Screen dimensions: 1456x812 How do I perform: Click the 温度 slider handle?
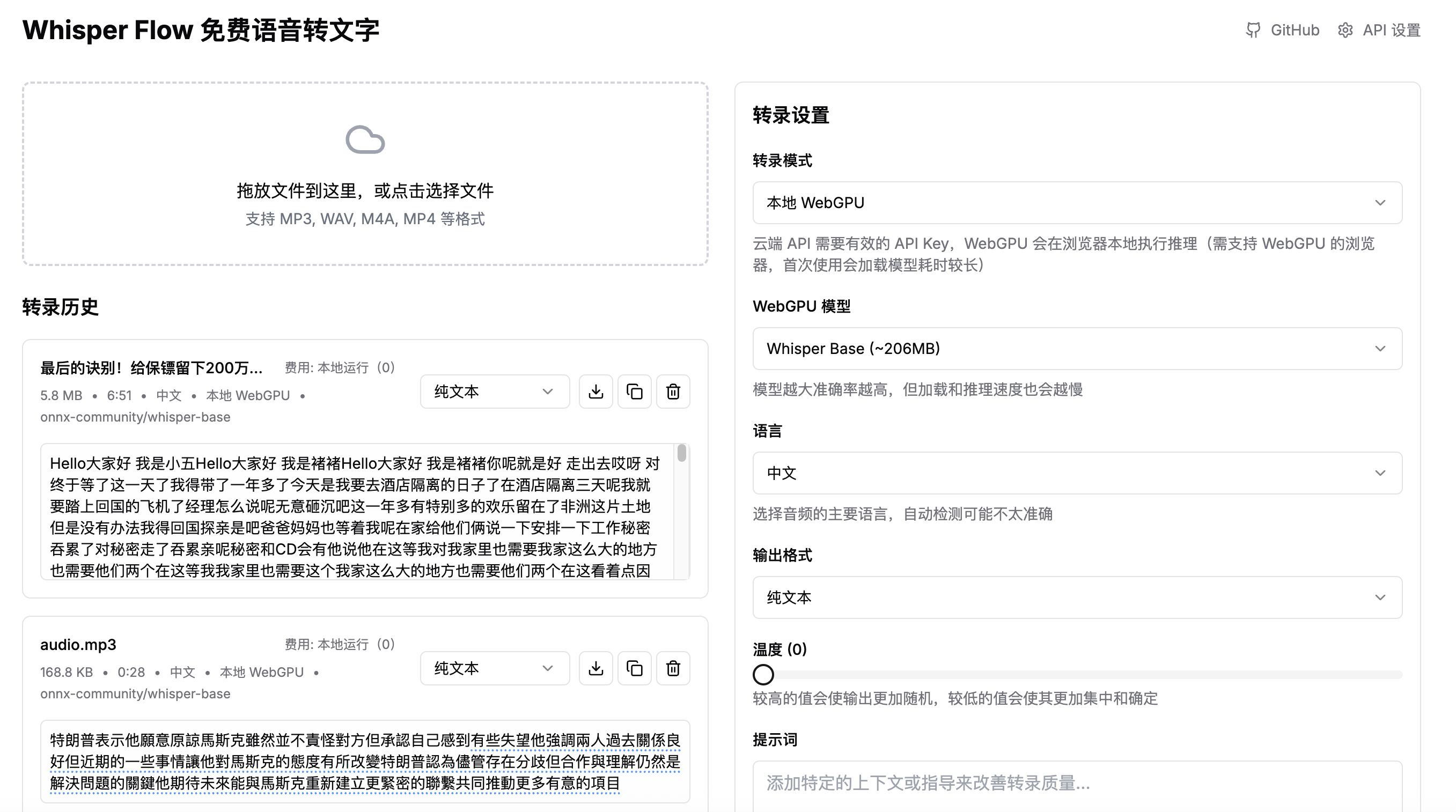[763, 674]
